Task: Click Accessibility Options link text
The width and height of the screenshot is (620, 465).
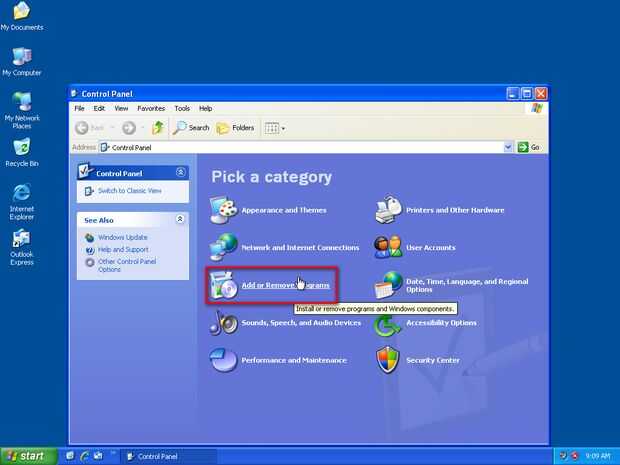Action: click(441, 323)
